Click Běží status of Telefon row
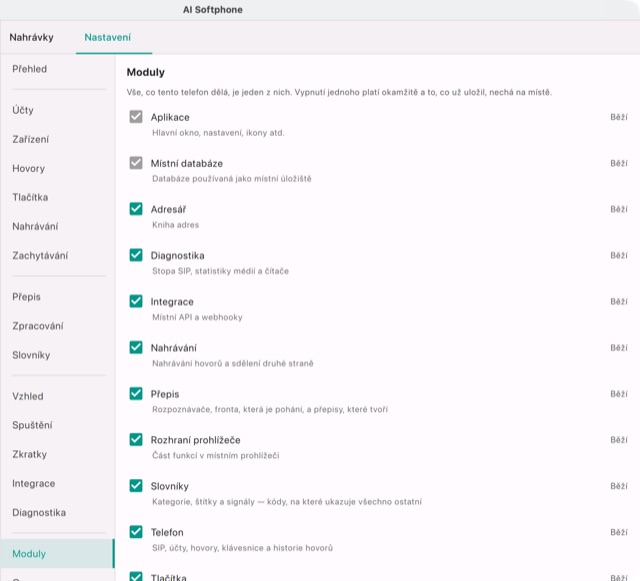Viewport: 640px width, 581px height. (x=619, y=532)
